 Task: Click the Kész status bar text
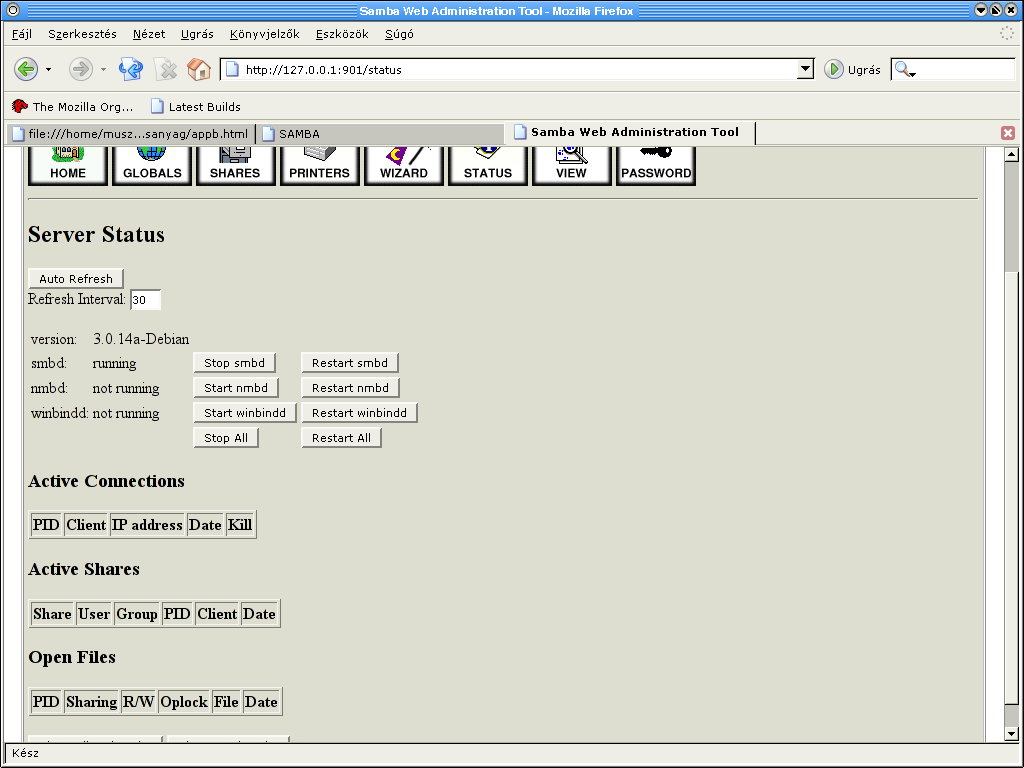[25, 753]
